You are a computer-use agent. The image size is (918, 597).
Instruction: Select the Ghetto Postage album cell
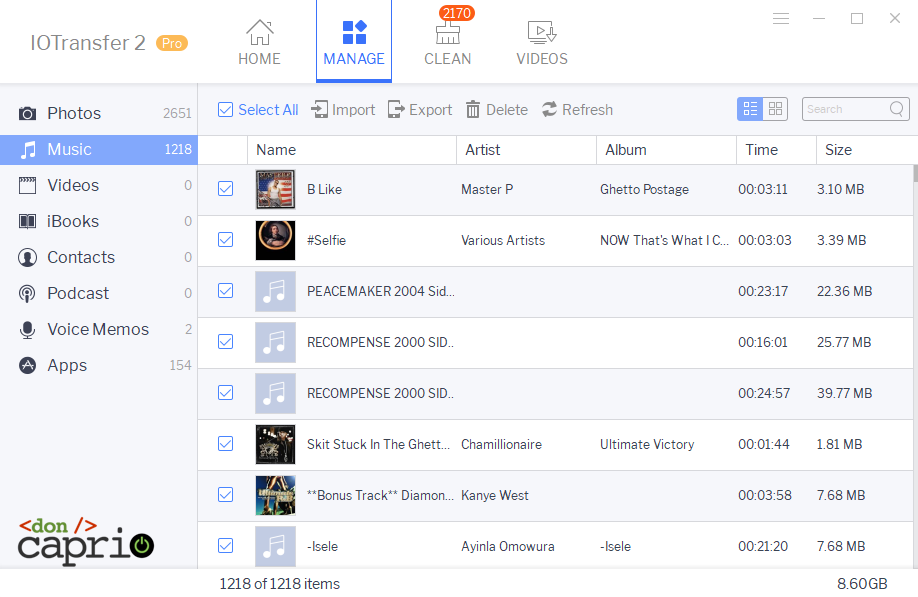[x=644, y=189]
